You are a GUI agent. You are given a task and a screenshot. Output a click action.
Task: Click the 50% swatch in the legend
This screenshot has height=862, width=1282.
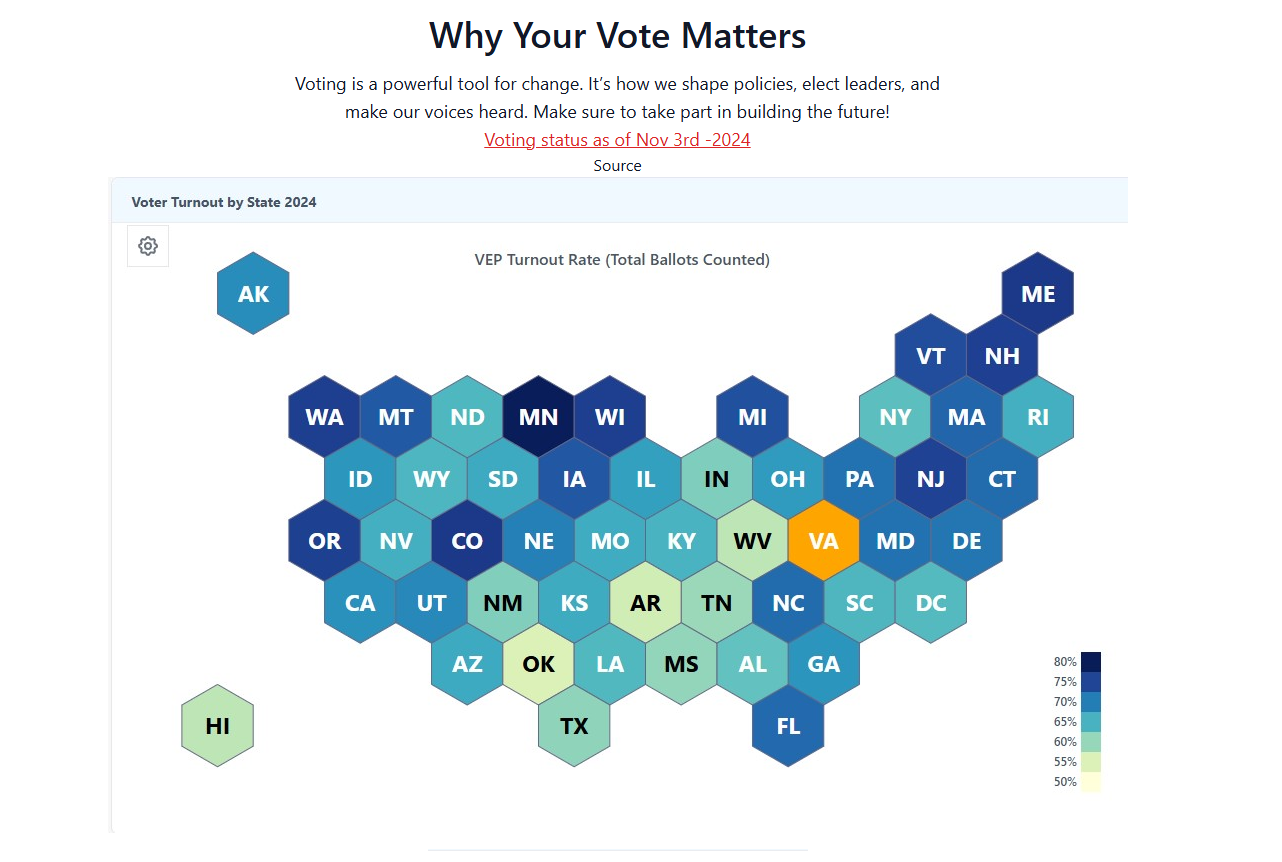[x=1089, y=781]
